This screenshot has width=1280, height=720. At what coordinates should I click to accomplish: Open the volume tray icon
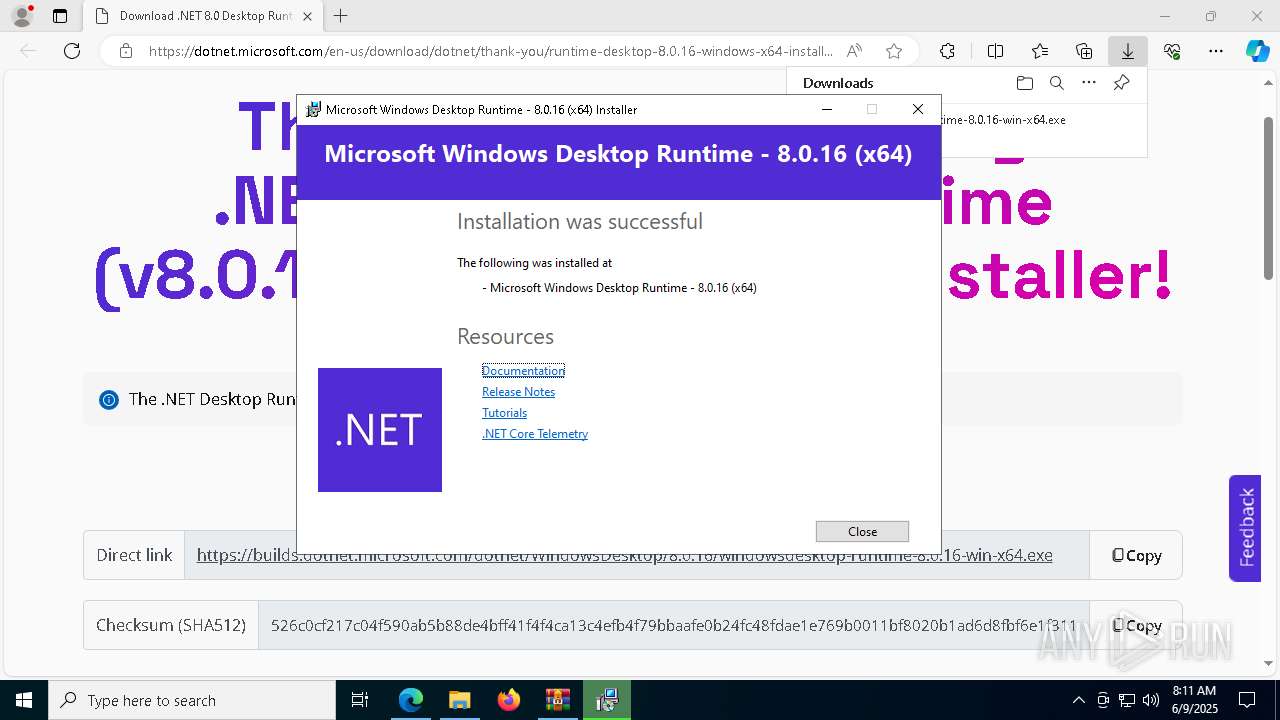point(1151,700)
